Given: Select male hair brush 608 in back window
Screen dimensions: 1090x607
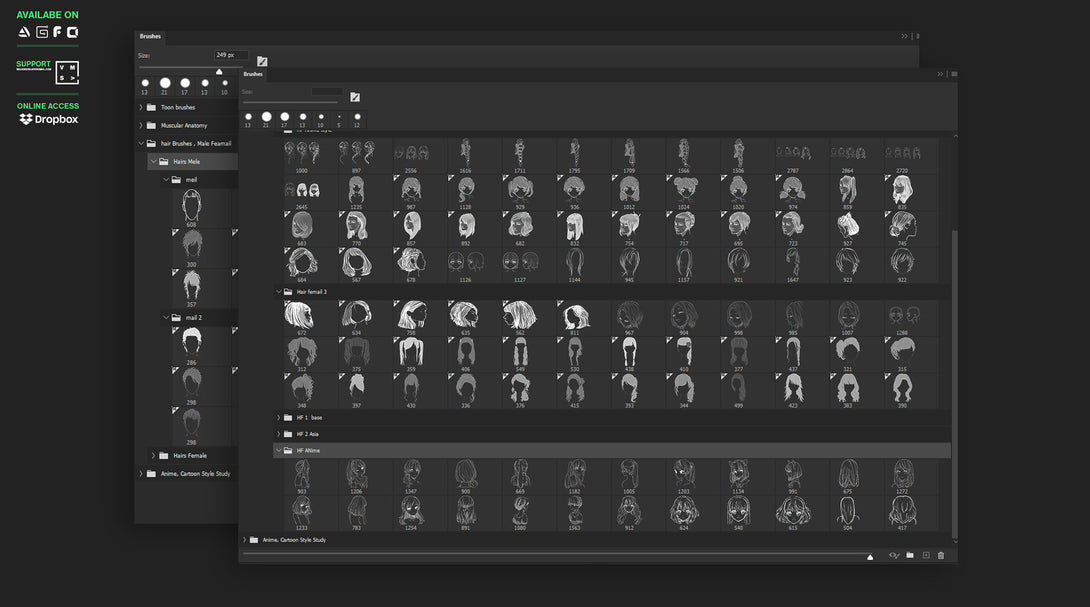Looking at the screenshot, I should click(x=191, y=208).
